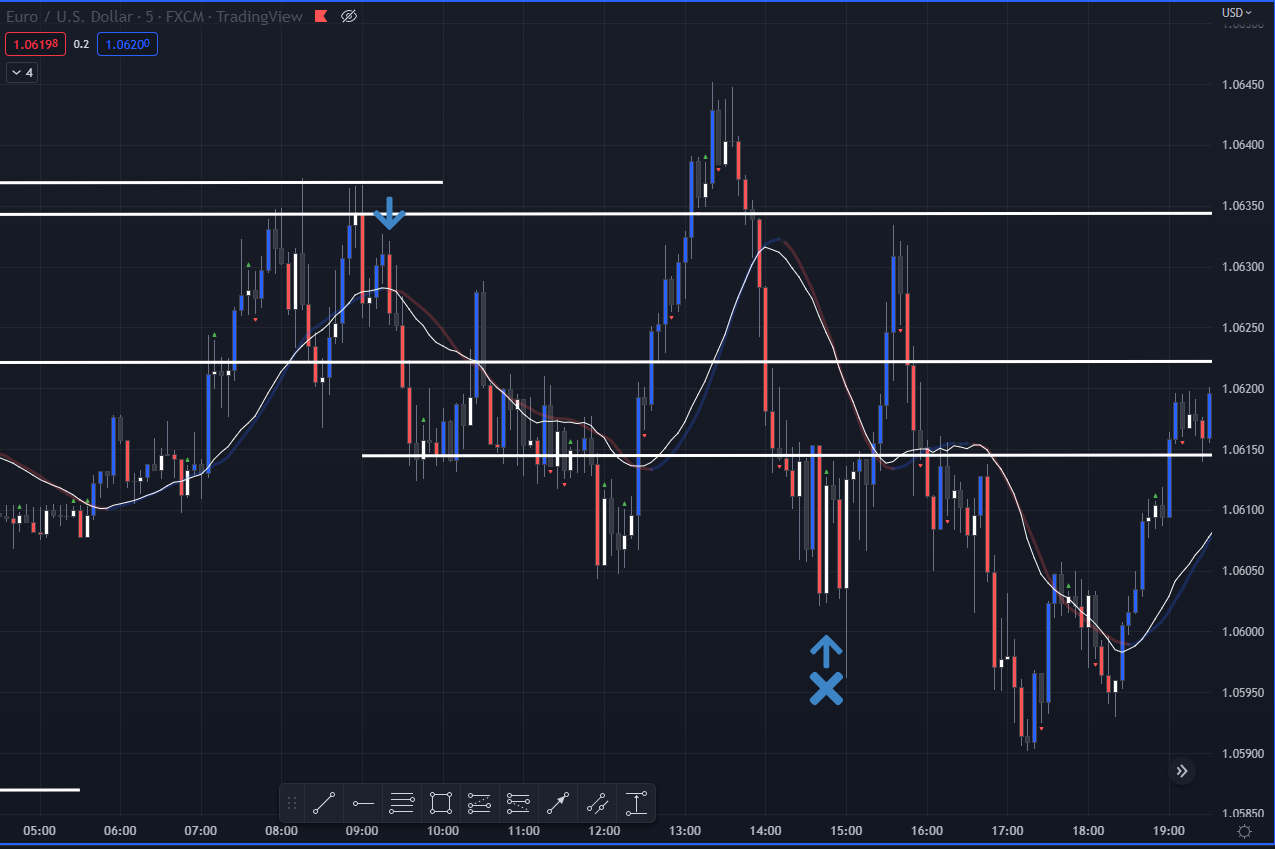
Task: Select the Arrow drawing tool
Action: pos(558,802)
